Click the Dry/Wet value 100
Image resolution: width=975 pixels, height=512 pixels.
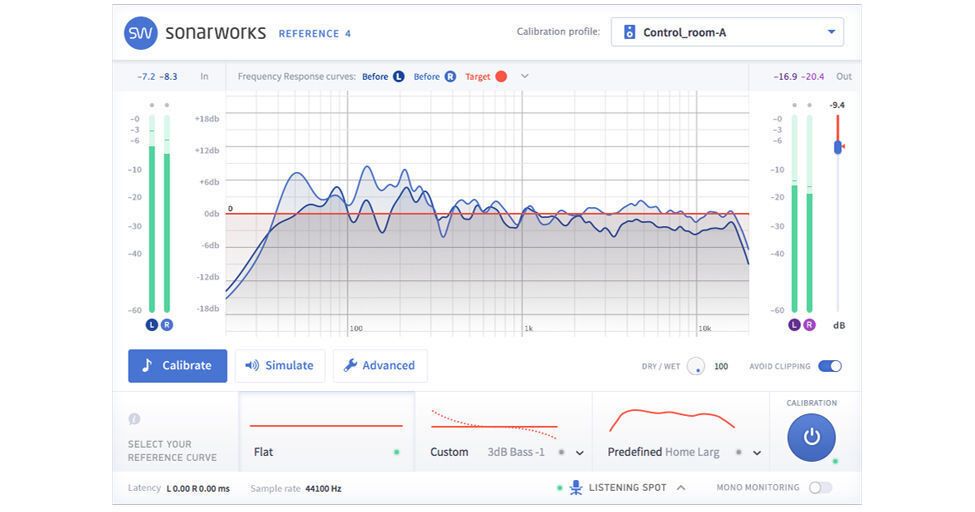tap(721, 366)
